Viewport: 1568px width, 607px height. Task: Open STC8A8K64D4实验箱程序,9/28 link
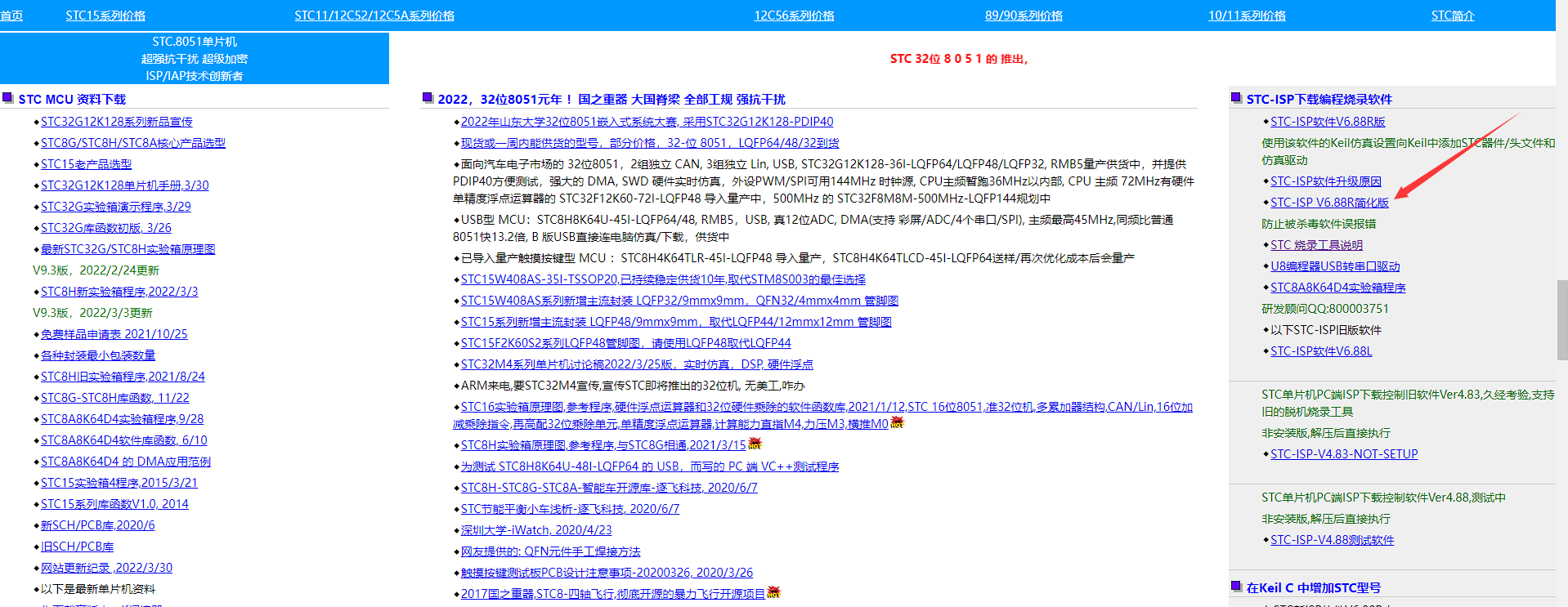click(123, 419)
